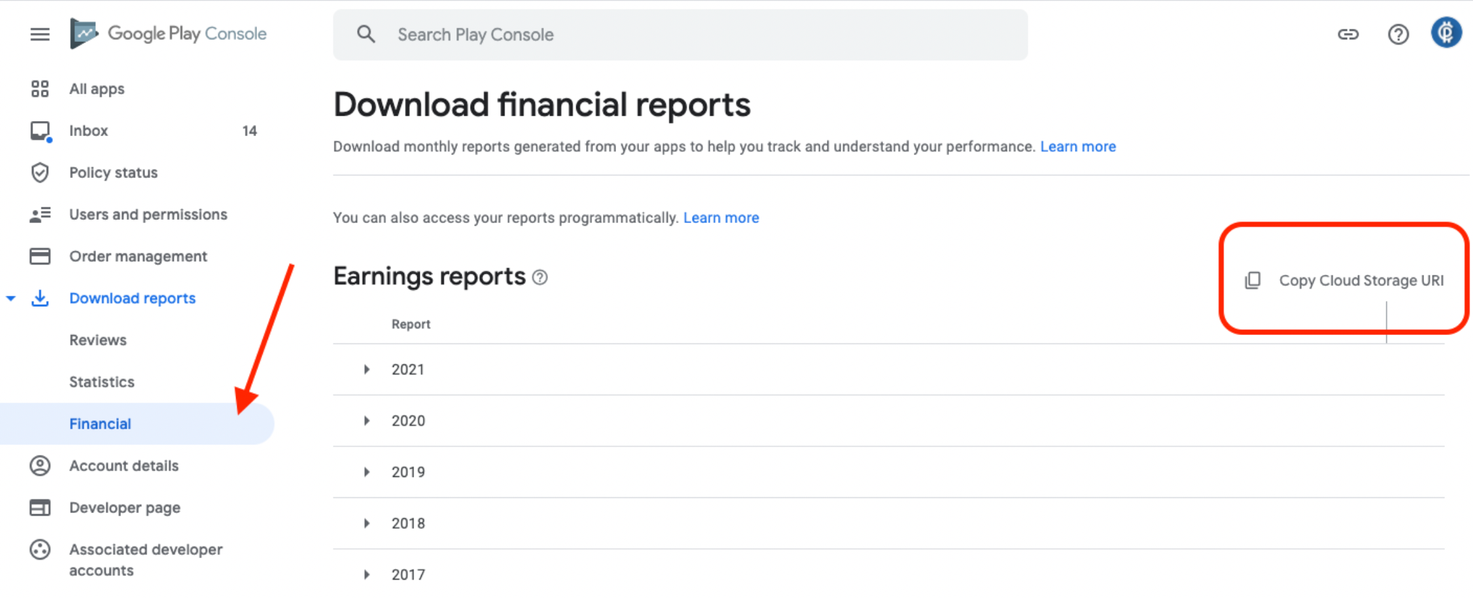This screenshot has height=598, width=1473.
Task: Click the Order management card icon
Action: click(40, 256)
